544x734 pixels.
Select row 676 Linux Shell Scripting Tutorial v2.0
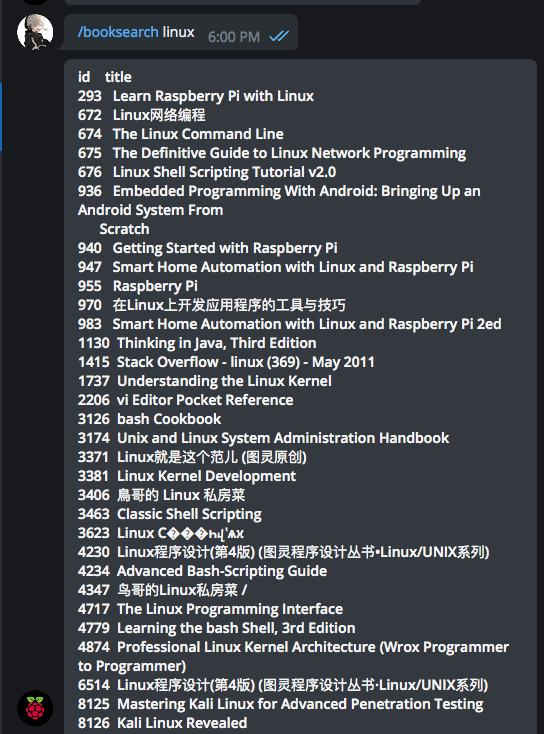coord(207,172)
